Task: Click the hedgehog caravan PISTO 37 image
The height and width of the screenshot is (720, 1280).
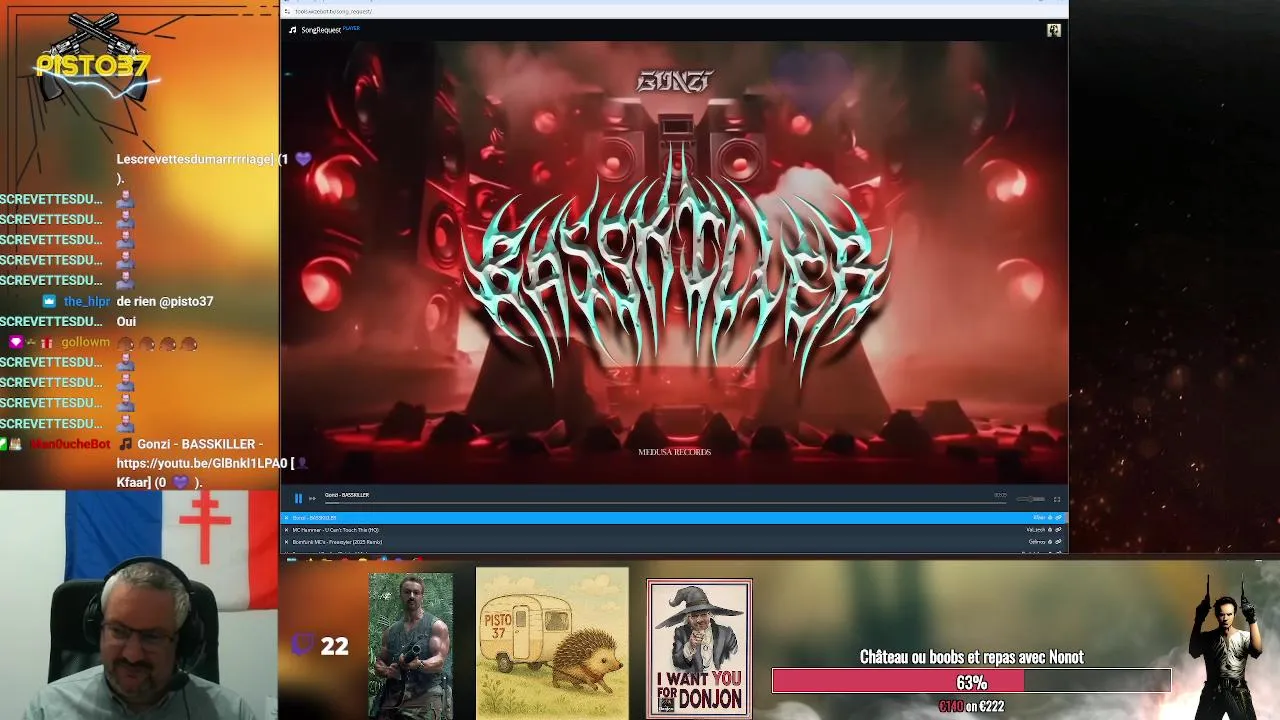Action: tap(552, 643)
